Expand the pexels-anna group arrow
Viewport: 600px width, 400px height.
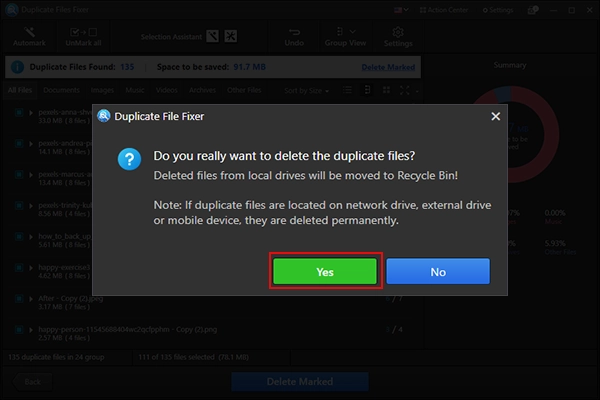31,113
